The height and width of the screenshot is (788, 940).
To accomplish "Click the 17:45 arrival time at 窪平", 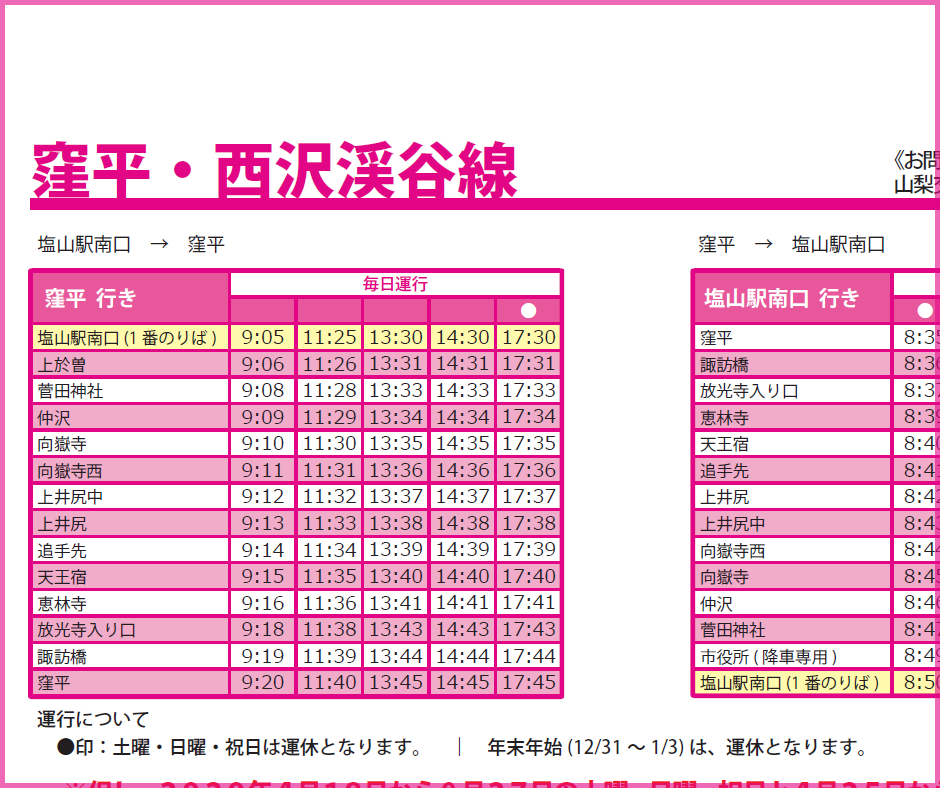I will coord(528,683).
